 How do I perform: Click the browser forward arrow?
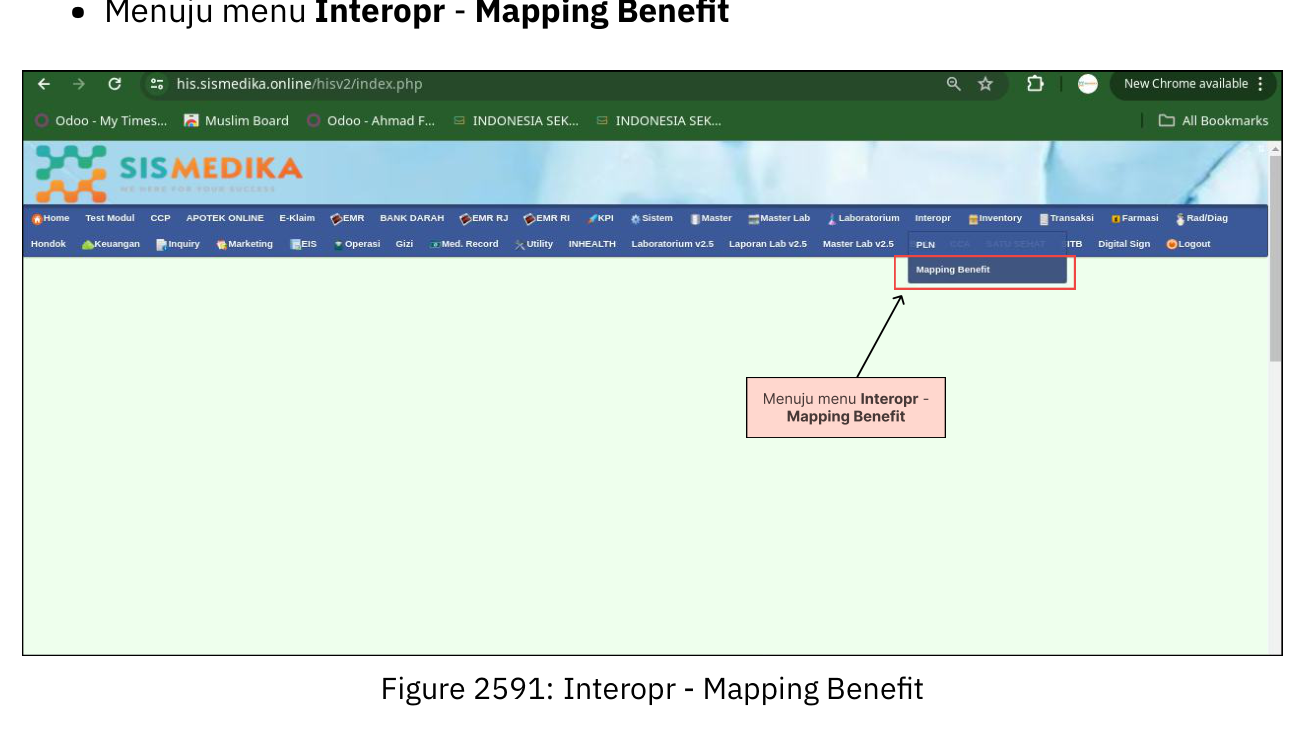click(79, 84)
